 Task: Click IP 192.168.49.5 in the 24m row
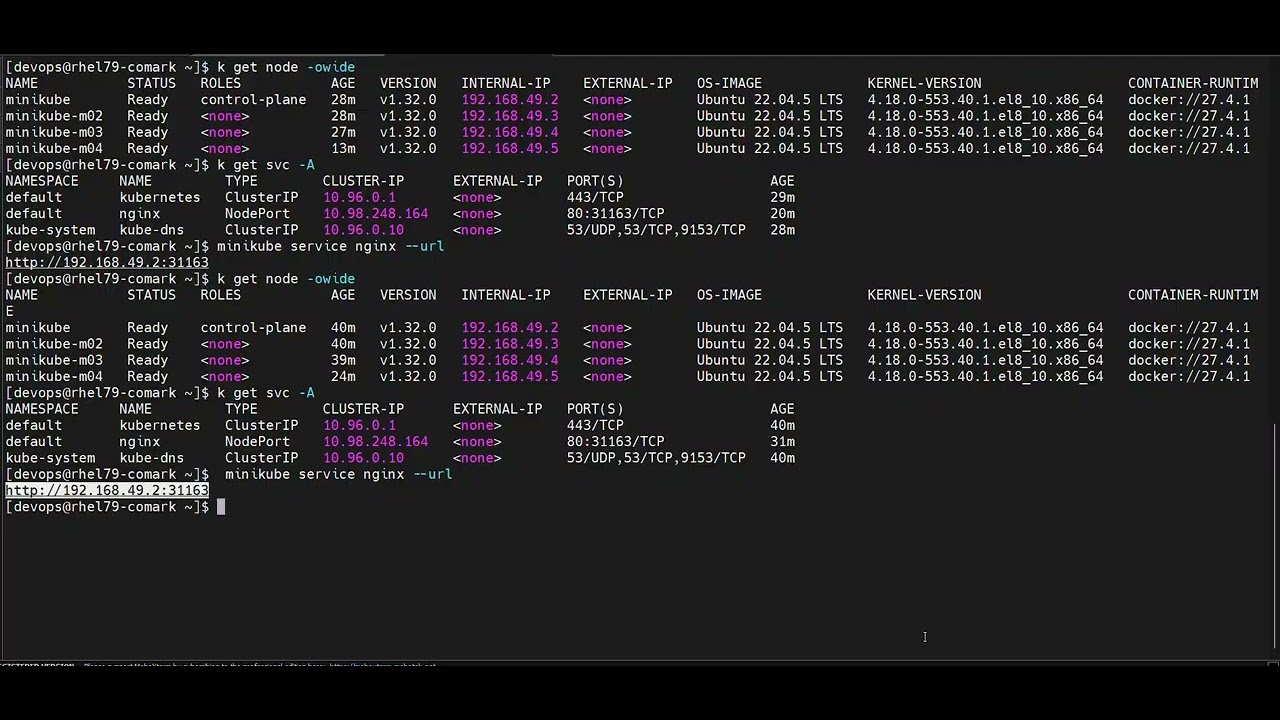(x=510, y=376)
